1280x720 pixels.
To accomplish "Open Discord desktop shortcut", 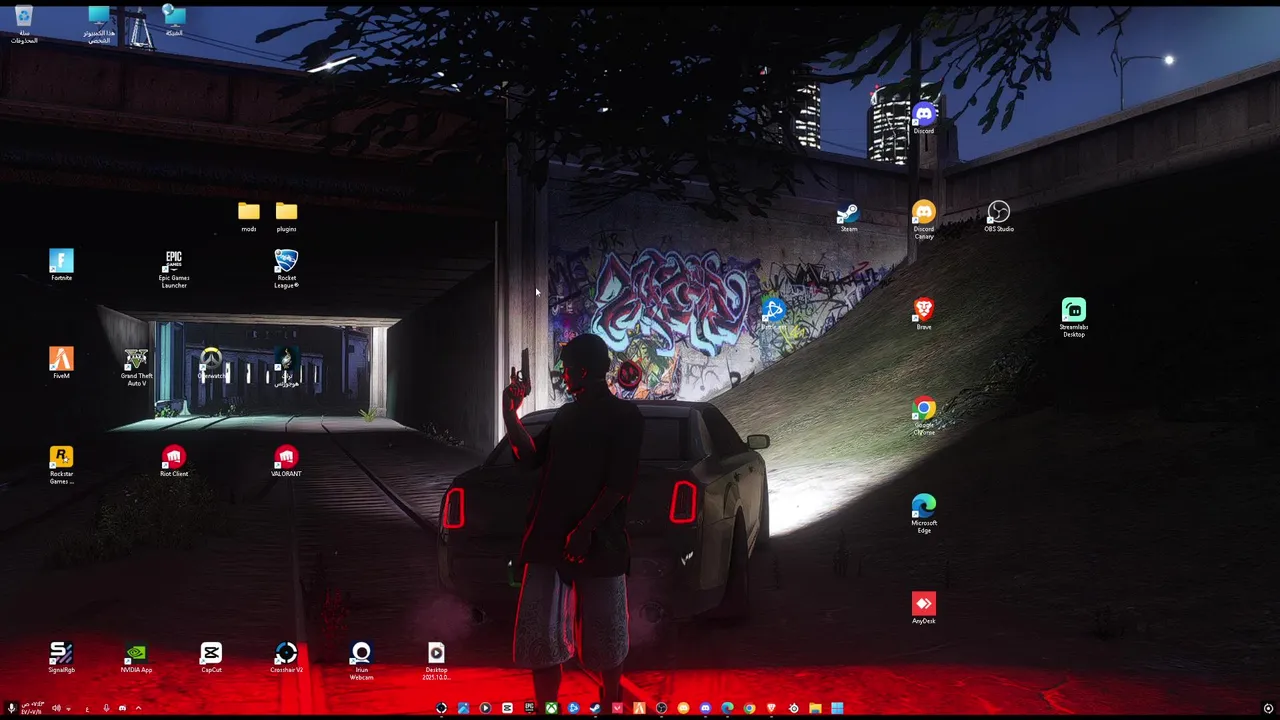I will 924,118.
